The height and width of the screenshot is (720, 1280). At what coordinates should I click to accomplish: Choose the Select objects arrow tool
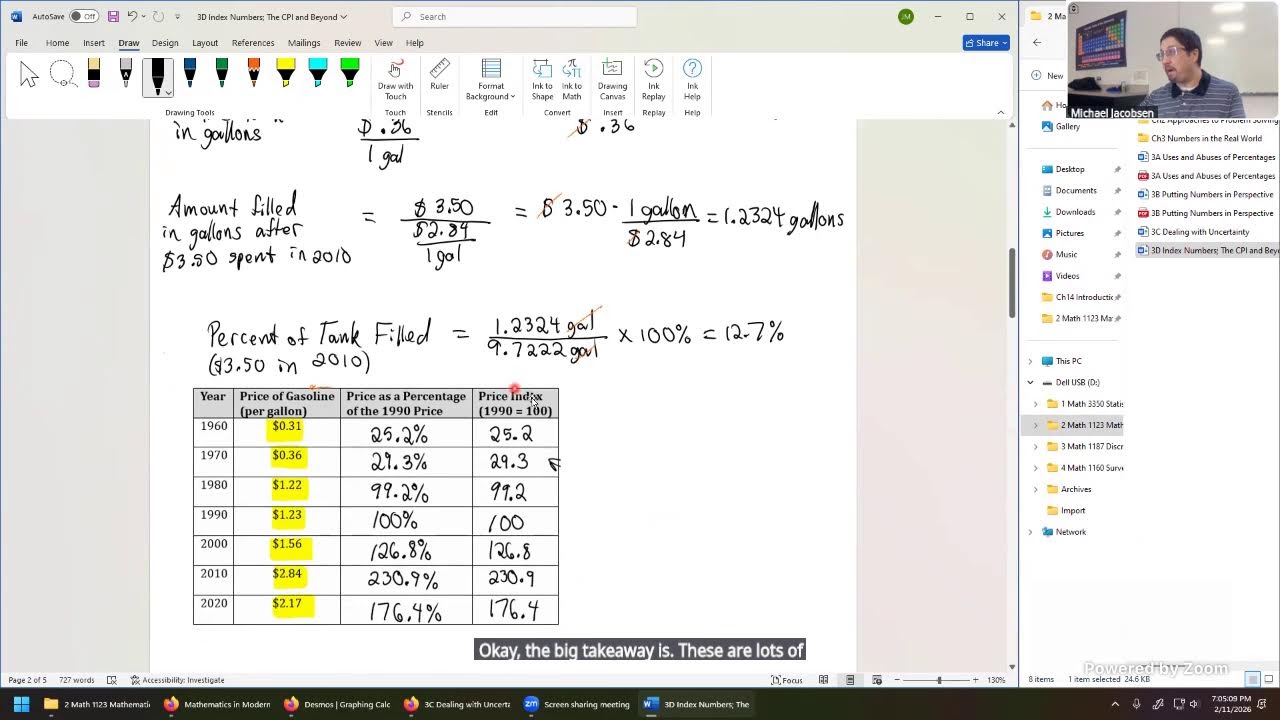[x=29, y=74]
